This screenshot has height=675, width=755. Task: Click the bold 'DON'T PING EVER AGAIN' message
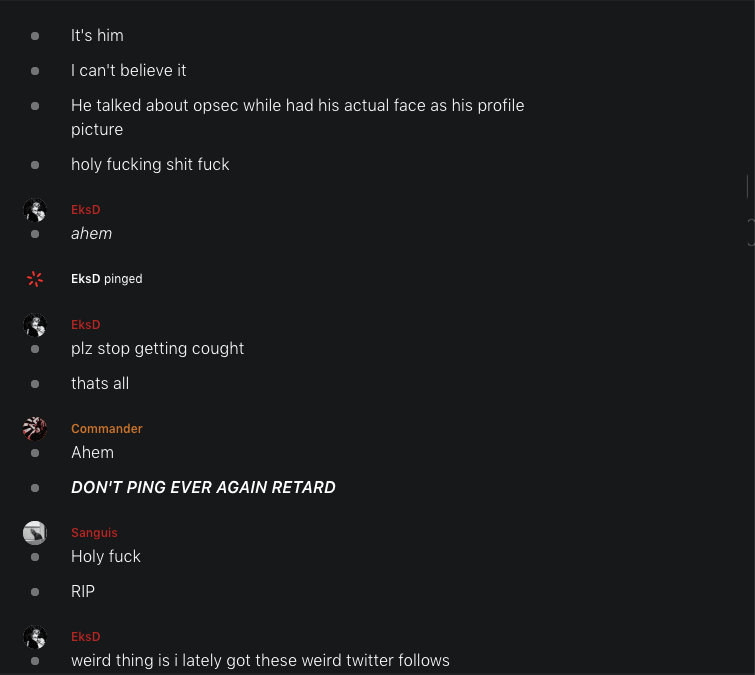pos(203,488)
